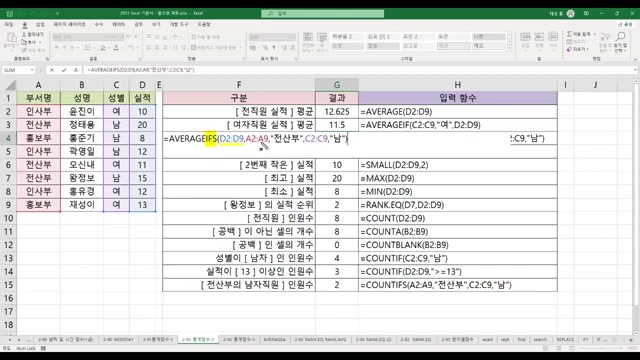Screen dimensions: 640x360
Task: Click the Borders icon in font group
Action: click(87, 48)
